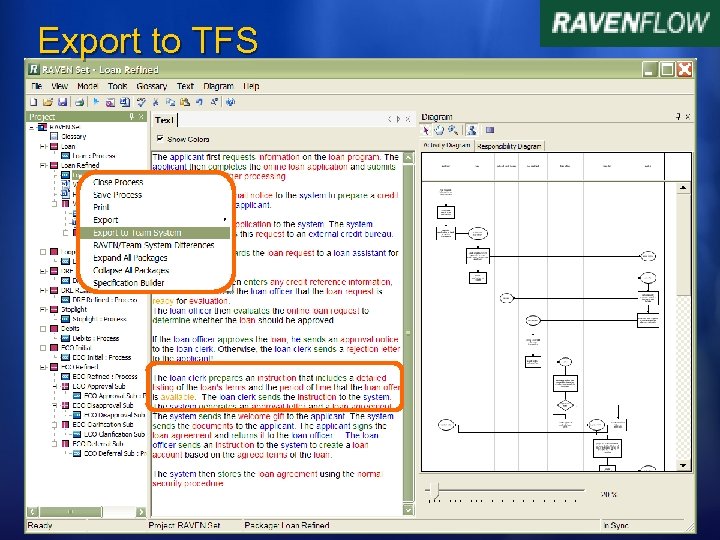Click 'In Sync' in status bar
This screenshot has width=720, height=540.
pos(616,525)
